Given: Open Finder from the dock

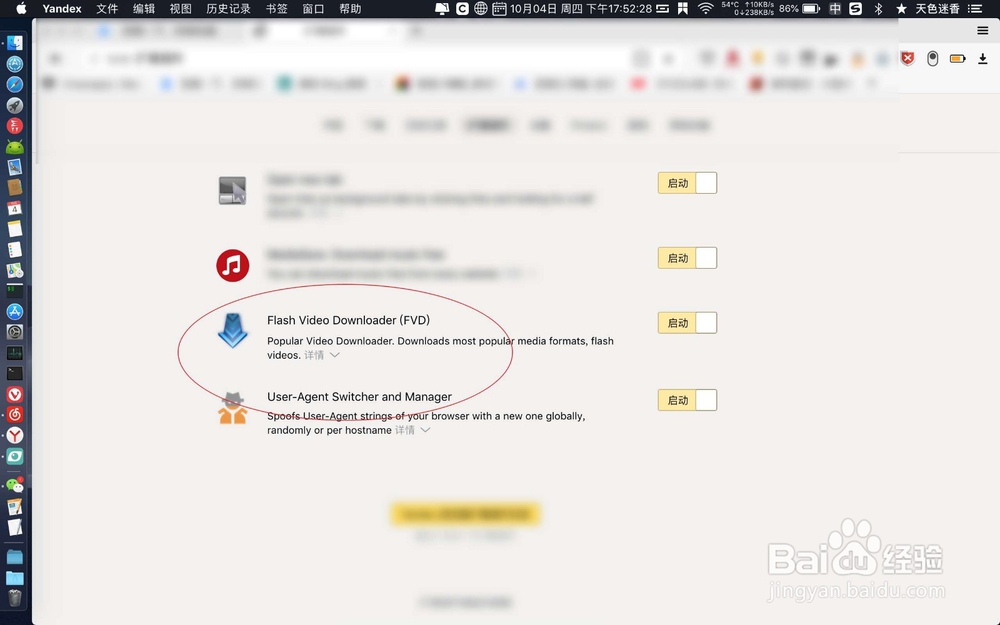Looking at the screenshot, I should (15, 43).
